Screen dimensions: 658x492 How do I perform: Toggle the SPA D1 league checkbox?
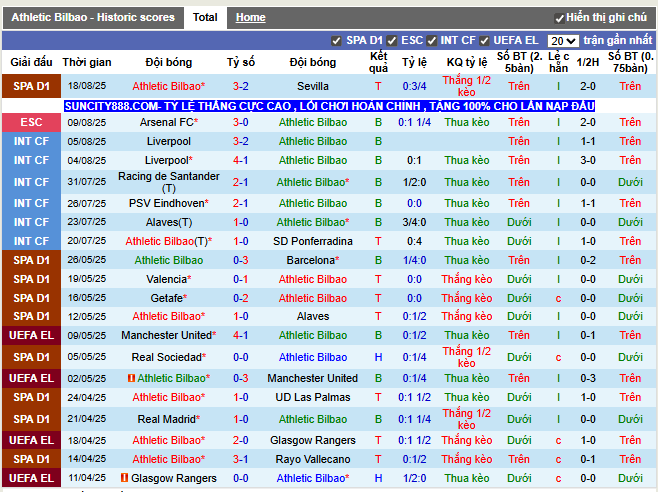336,41
